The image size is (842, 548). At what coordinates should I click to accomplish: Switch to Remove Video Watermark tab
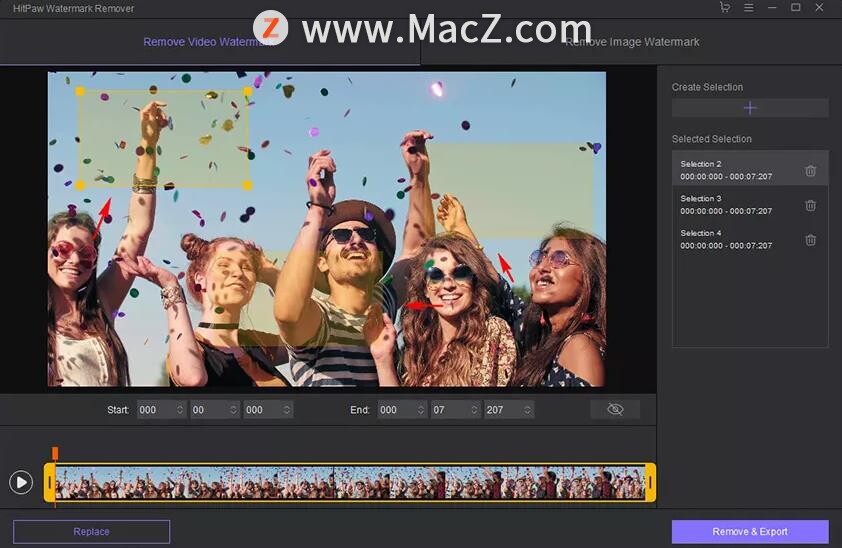(x=209, y=42)
